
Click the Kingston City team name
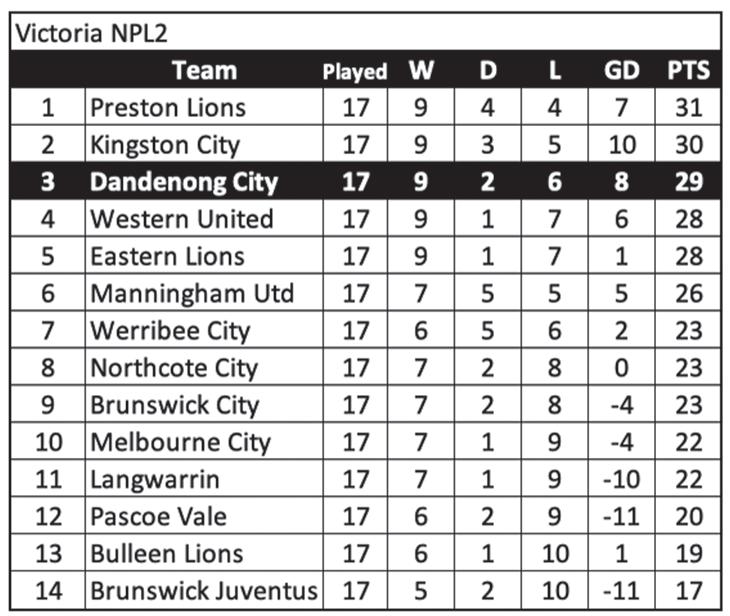pos(165,145)
